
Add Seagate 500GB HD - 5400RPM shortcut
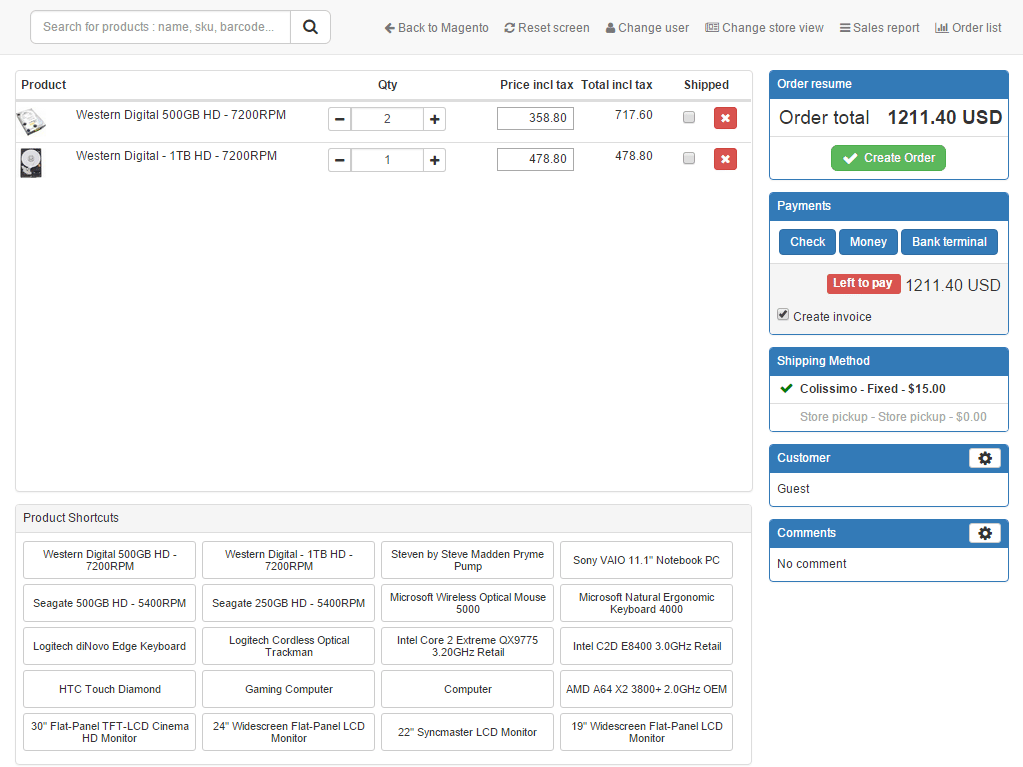point(110,603)
